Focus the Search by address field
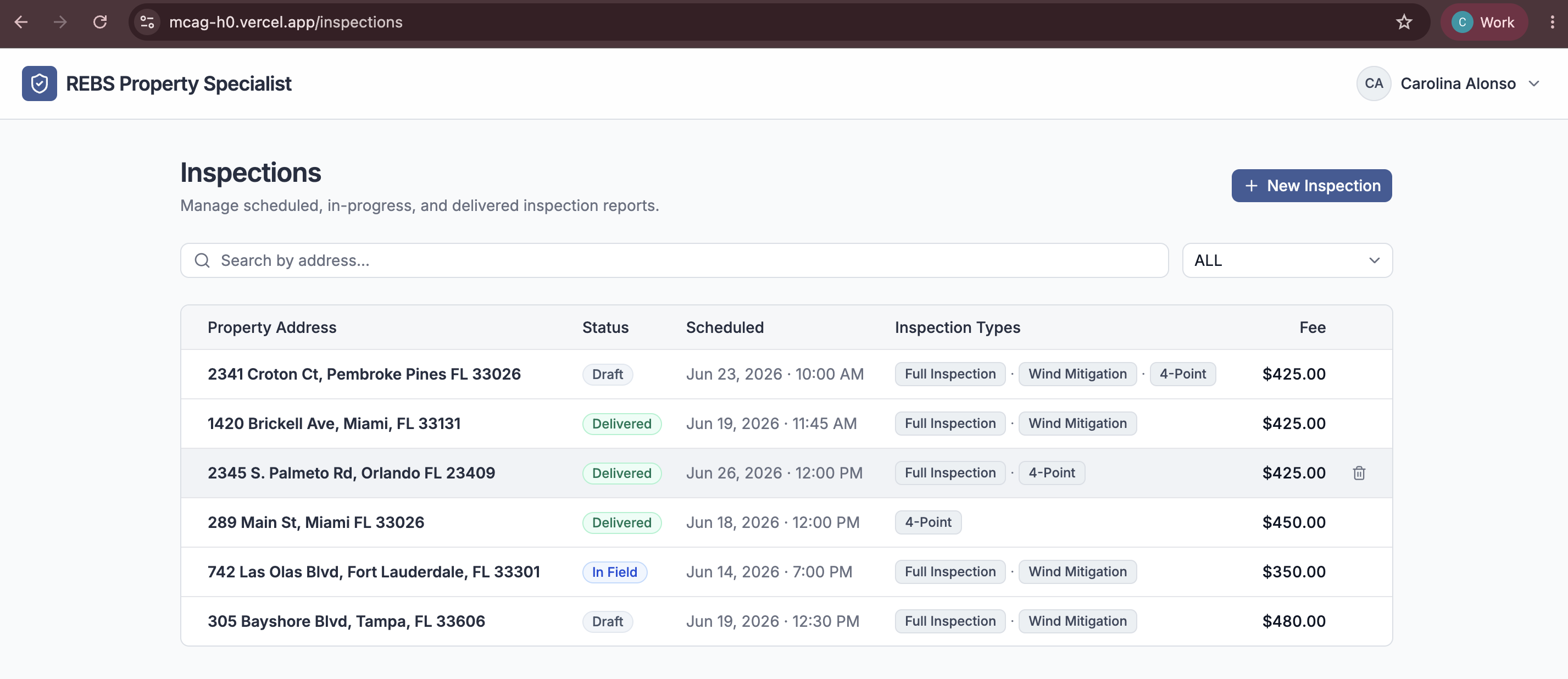The width and height of the screenshot is (1568, 679). [x=674, y=260]
